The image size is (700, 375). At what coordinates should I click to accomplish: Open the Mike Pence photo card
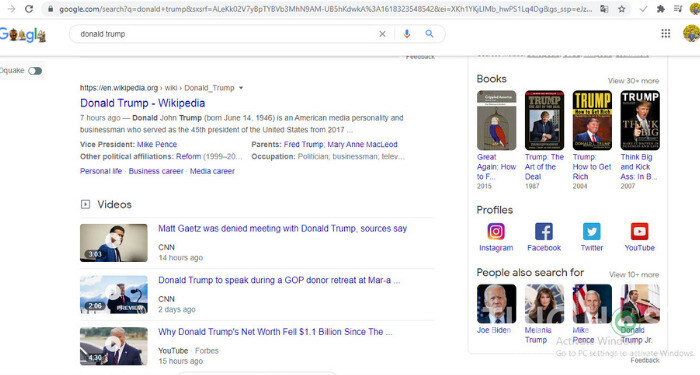592,304
